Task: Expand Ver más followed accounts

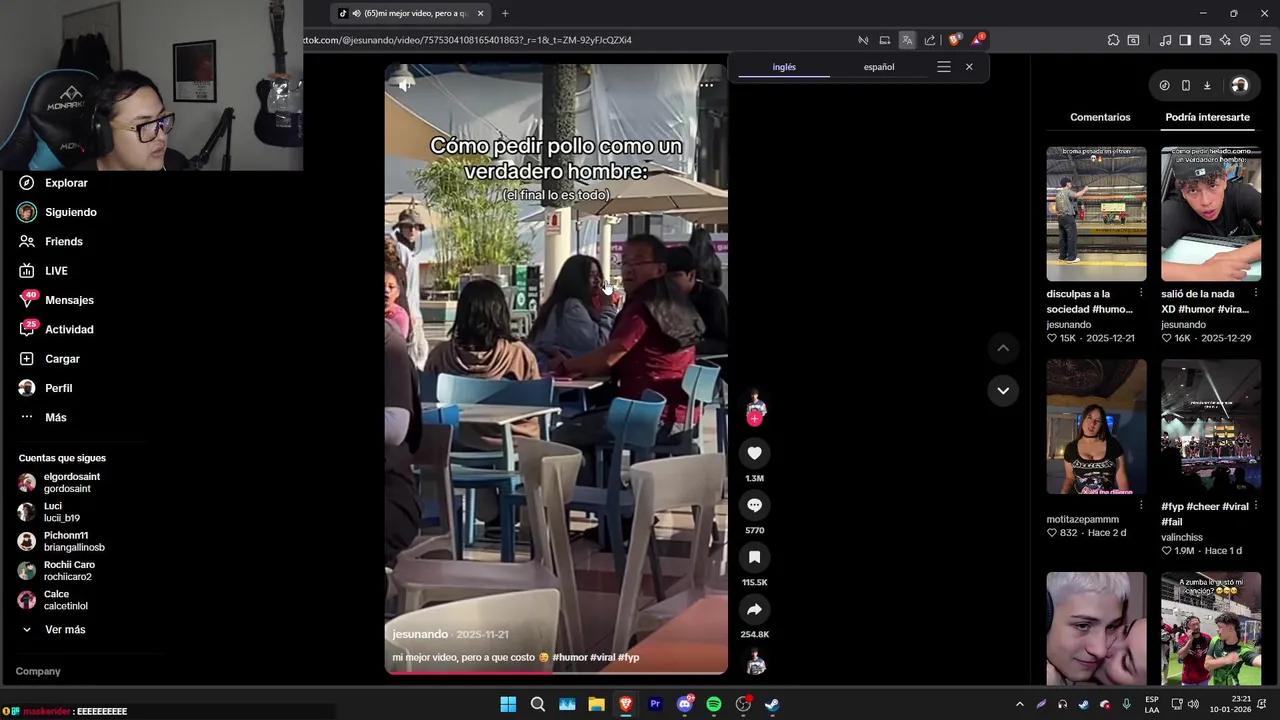Action: (53, 630)
